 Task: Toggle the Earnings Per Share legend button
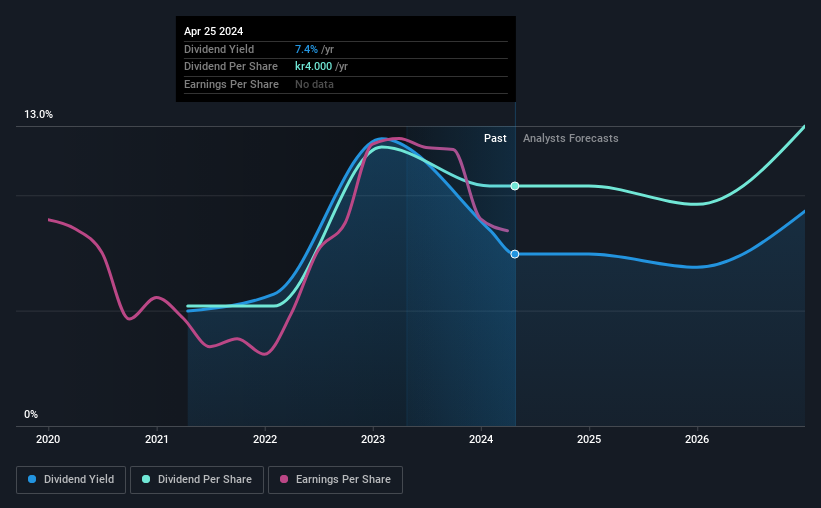[335, 480]
